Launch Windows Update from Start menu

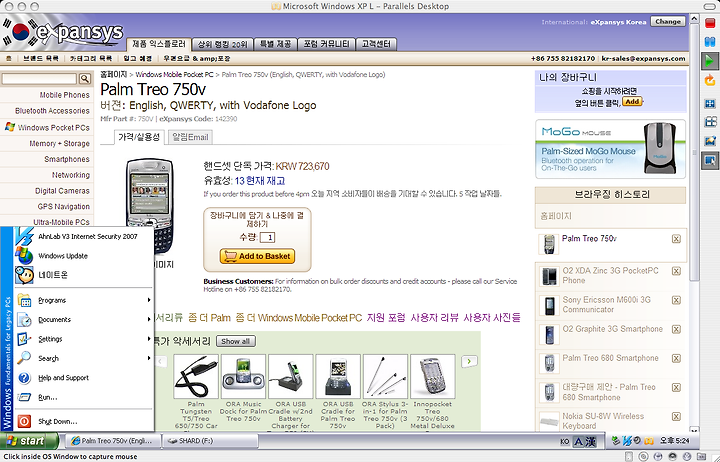point(84,256)
